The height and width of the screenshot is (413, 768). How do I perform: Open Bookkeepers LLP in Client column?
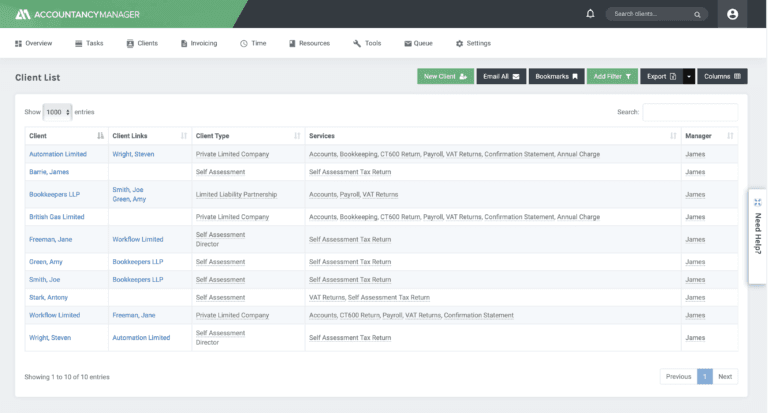54,194
